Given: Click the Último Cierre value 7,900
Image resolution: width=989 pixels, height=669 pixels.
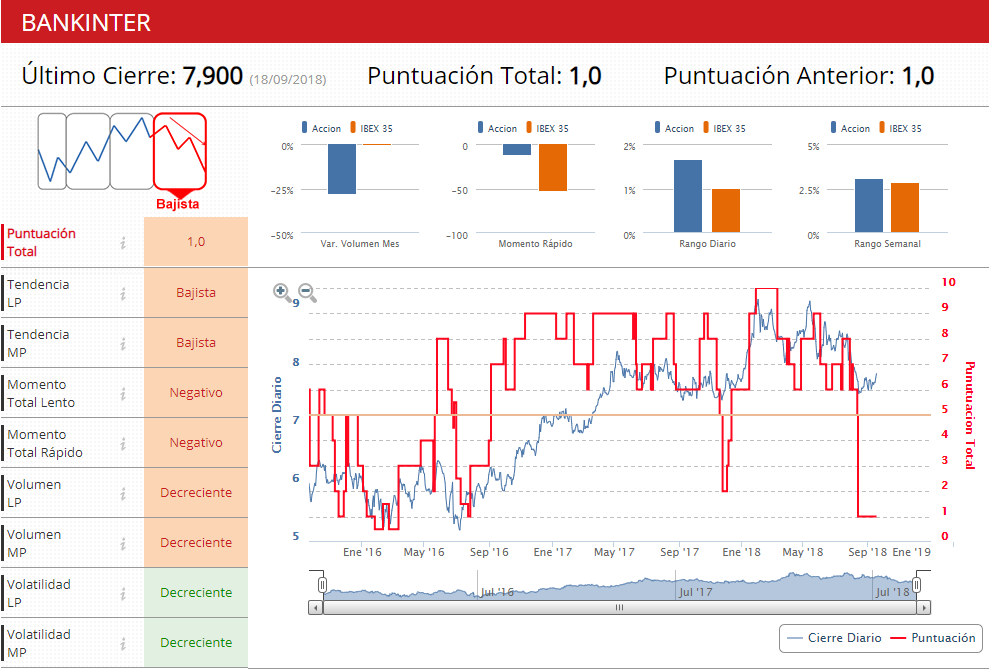Looking at the screenshot, I should [213, 76].
